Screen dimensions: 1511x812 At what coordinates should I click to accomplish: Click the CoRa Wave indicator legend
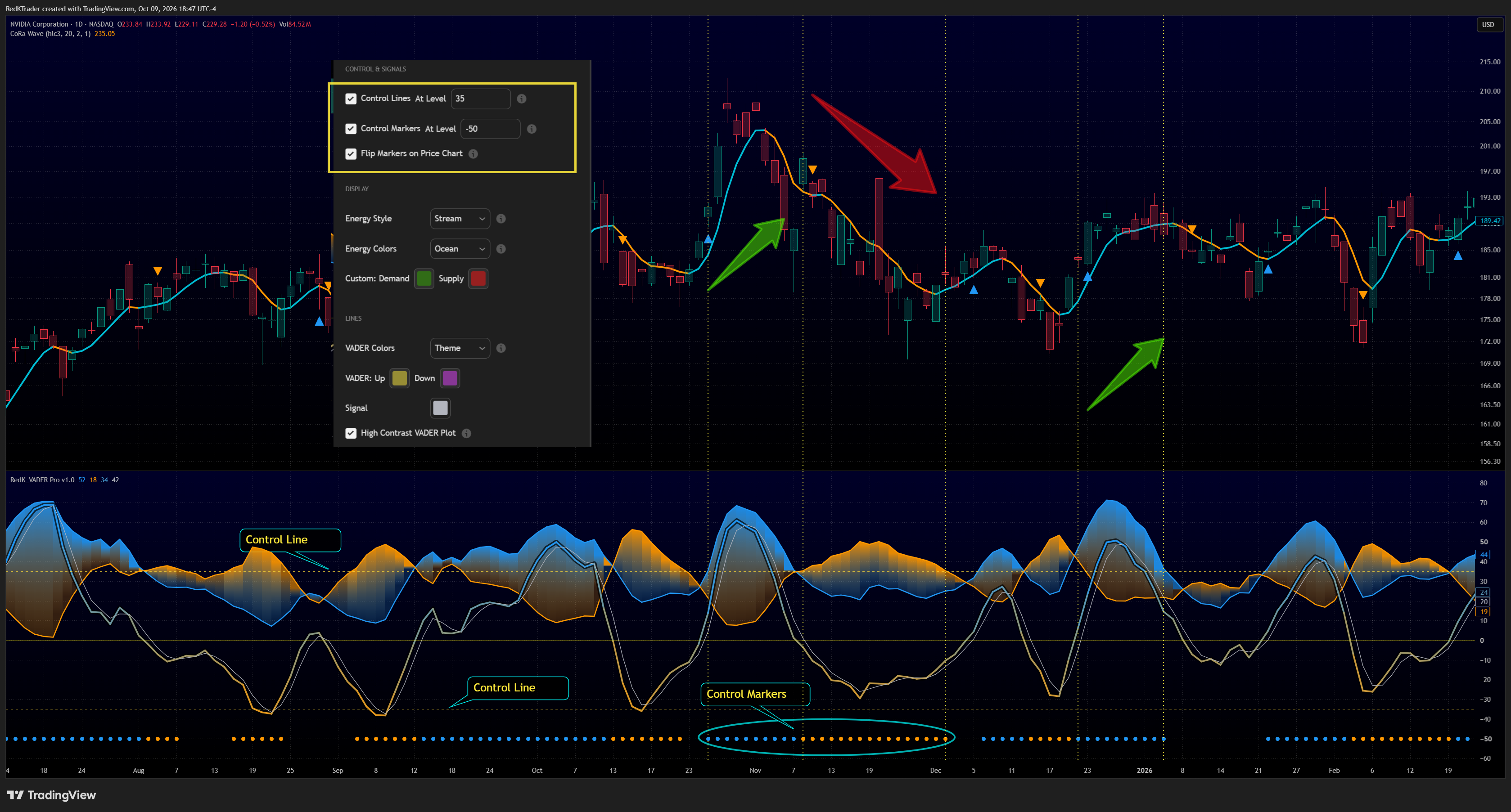[50, 33]
